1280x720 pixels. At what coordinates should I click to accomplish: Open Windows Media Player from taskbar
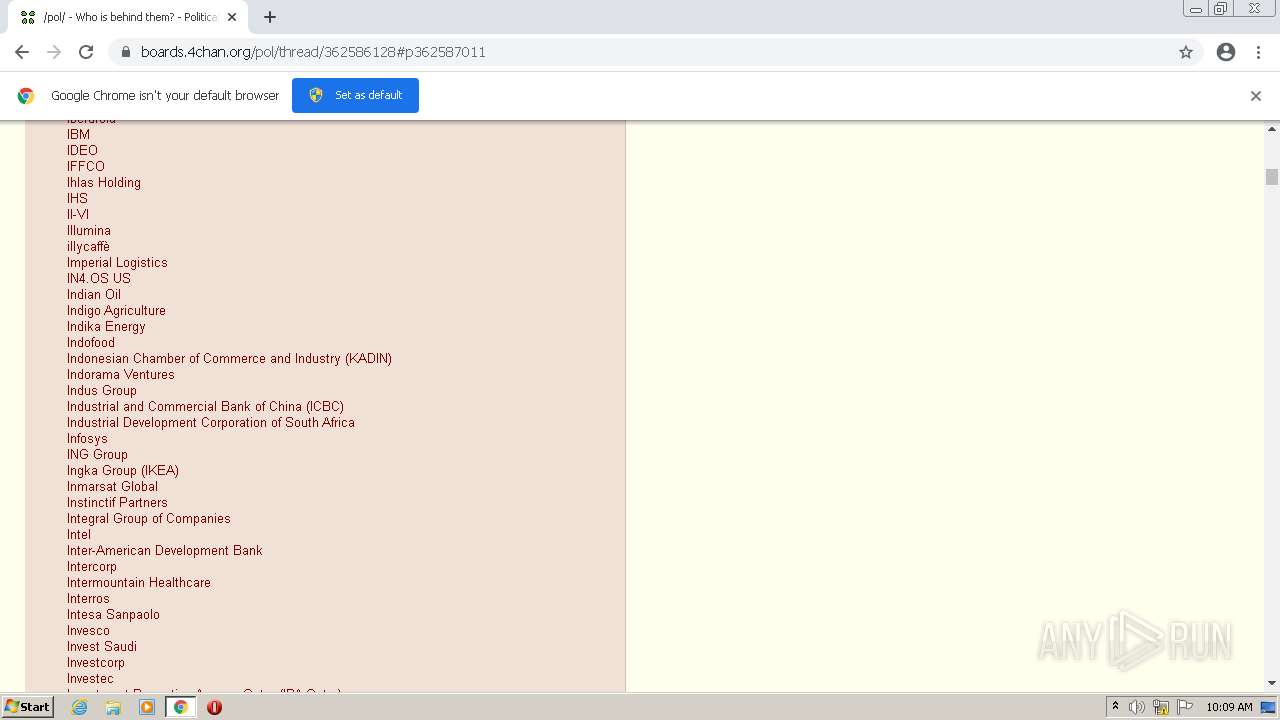click(x=147, y=707)
